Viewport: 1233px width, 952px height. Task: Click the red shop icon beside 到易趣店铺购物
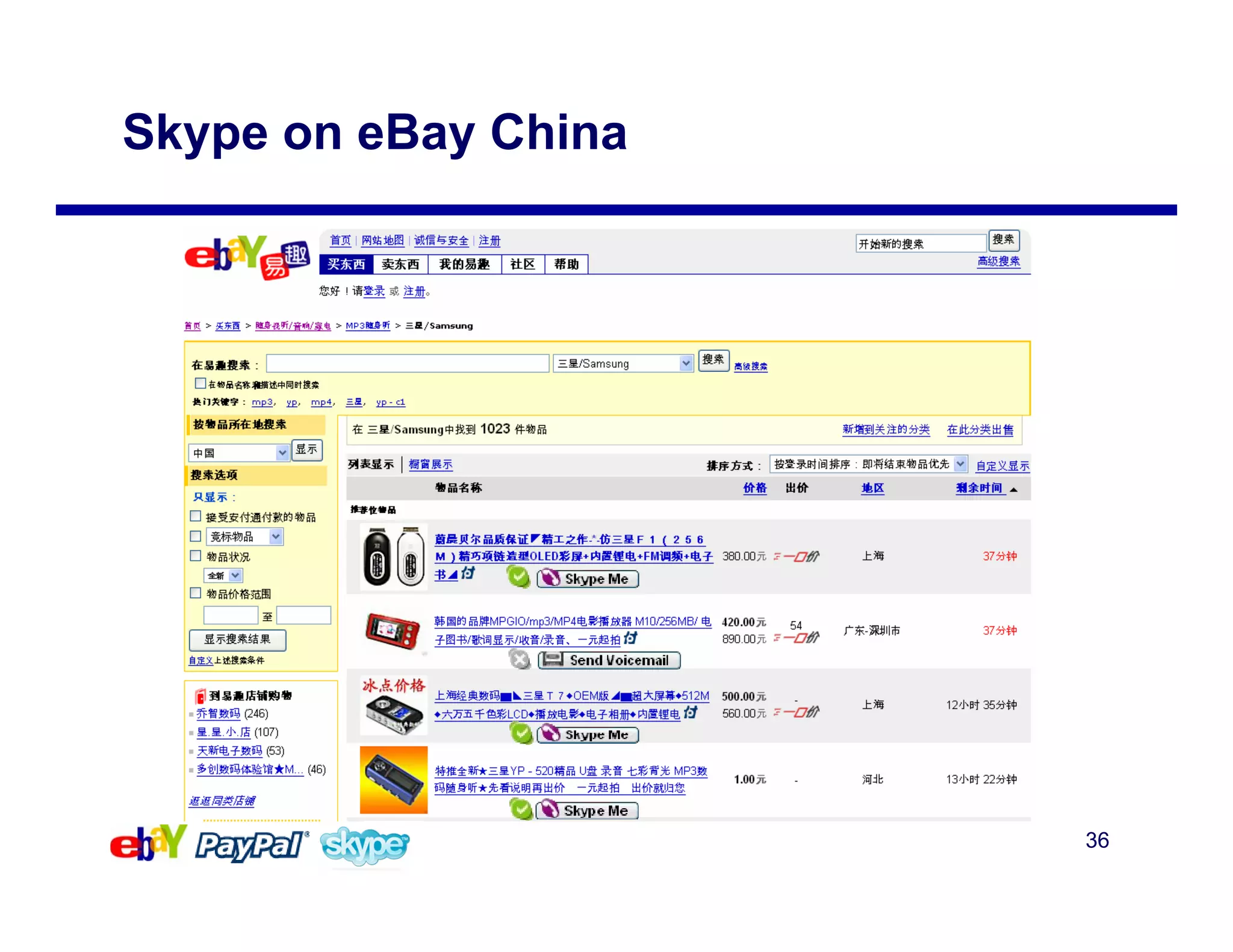[200, 696]
